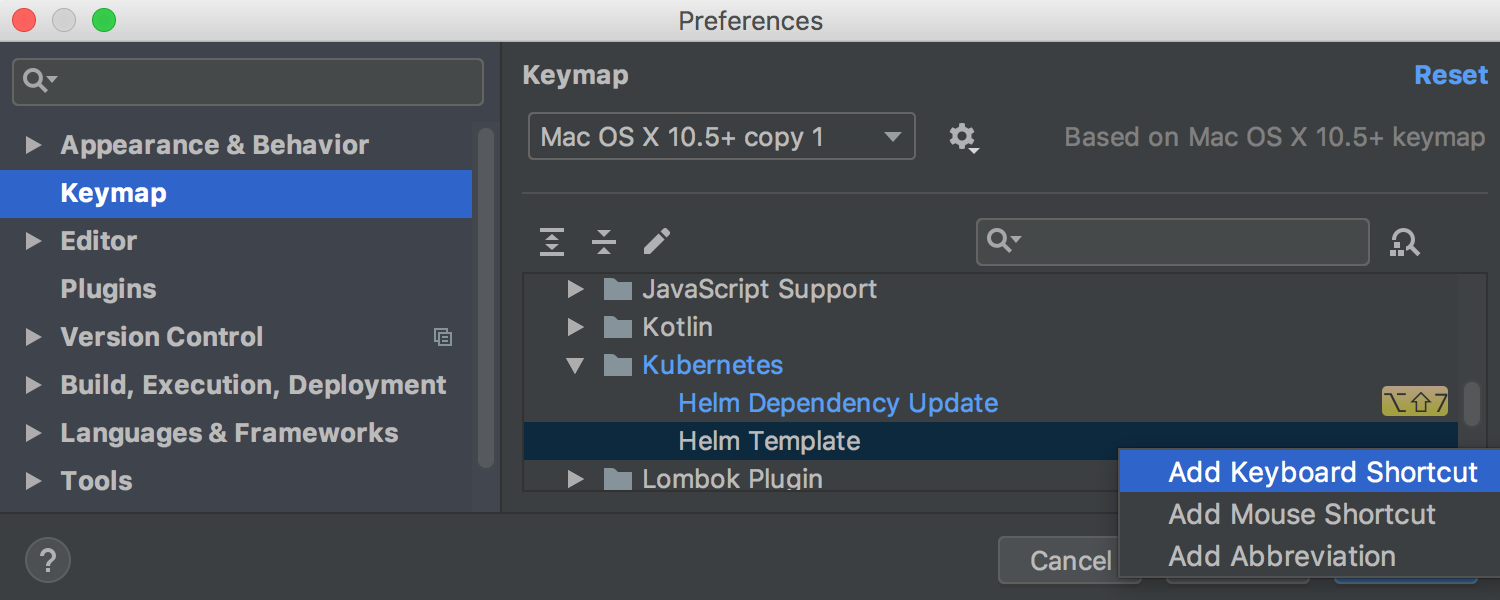Click the keymap tree scrollbar thumb
The height and width of the screenshot is (600, 1500).
1471,403
